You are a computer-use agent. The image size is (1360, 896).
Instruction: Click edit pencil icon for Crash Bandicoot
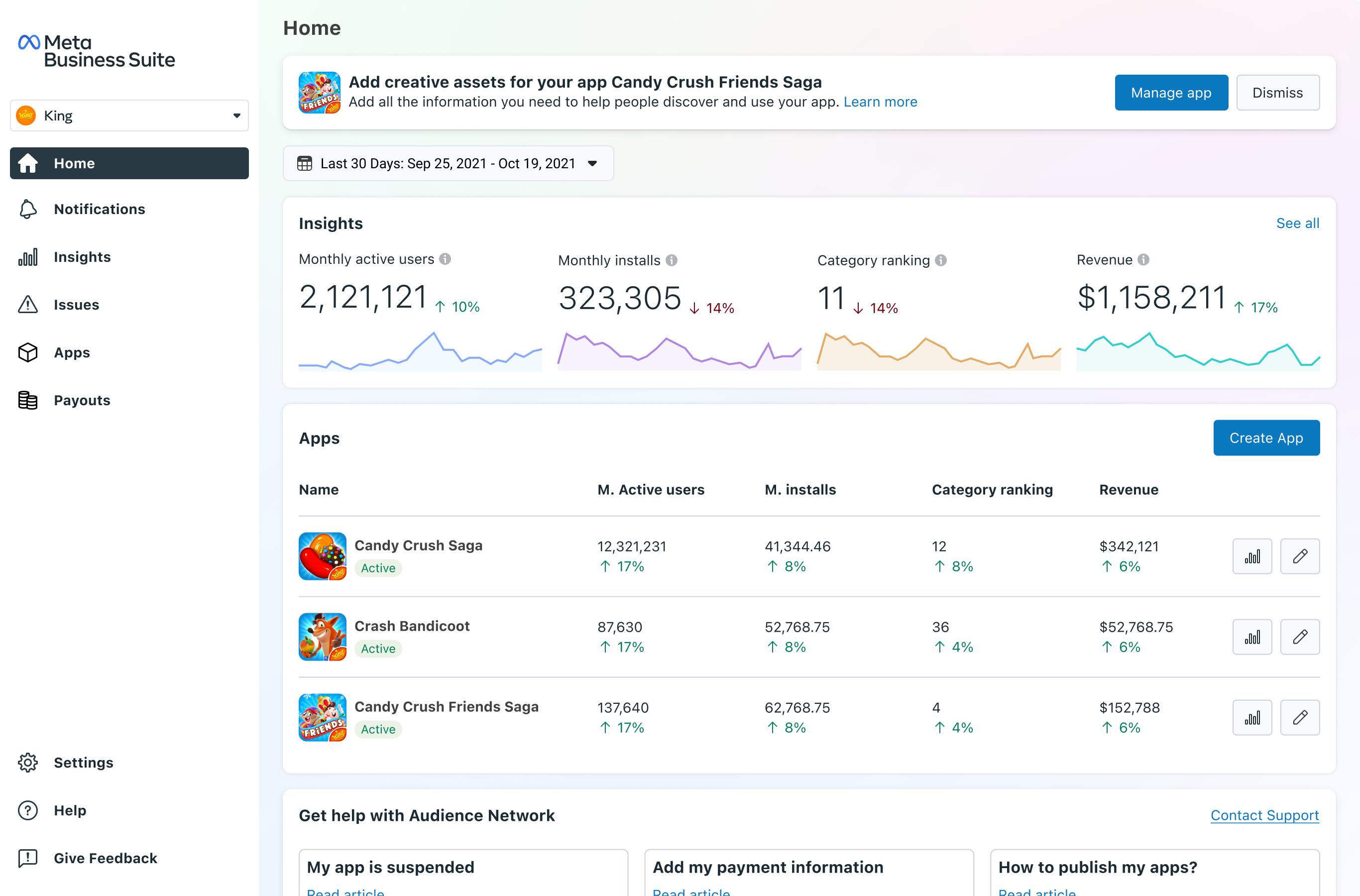coord(1300,637)
